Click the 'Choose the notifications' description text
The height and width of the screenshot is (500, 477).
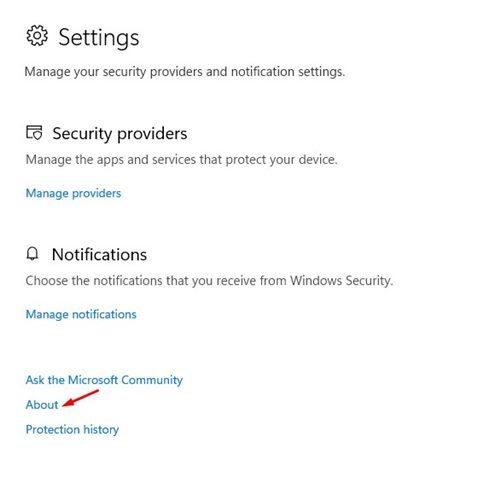coord(209,281)
